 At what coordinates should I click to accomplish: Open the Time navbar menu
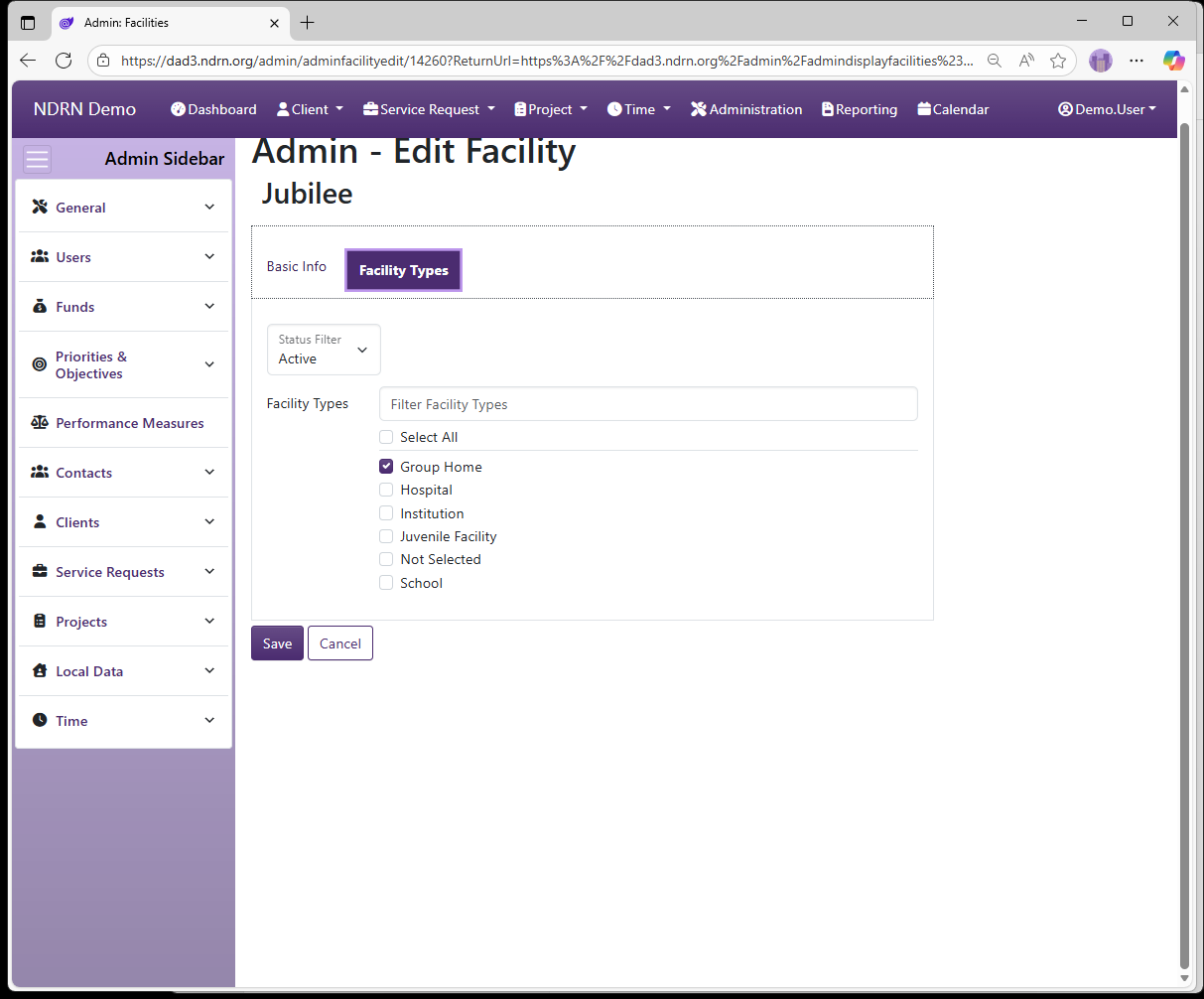coord(639,109)
